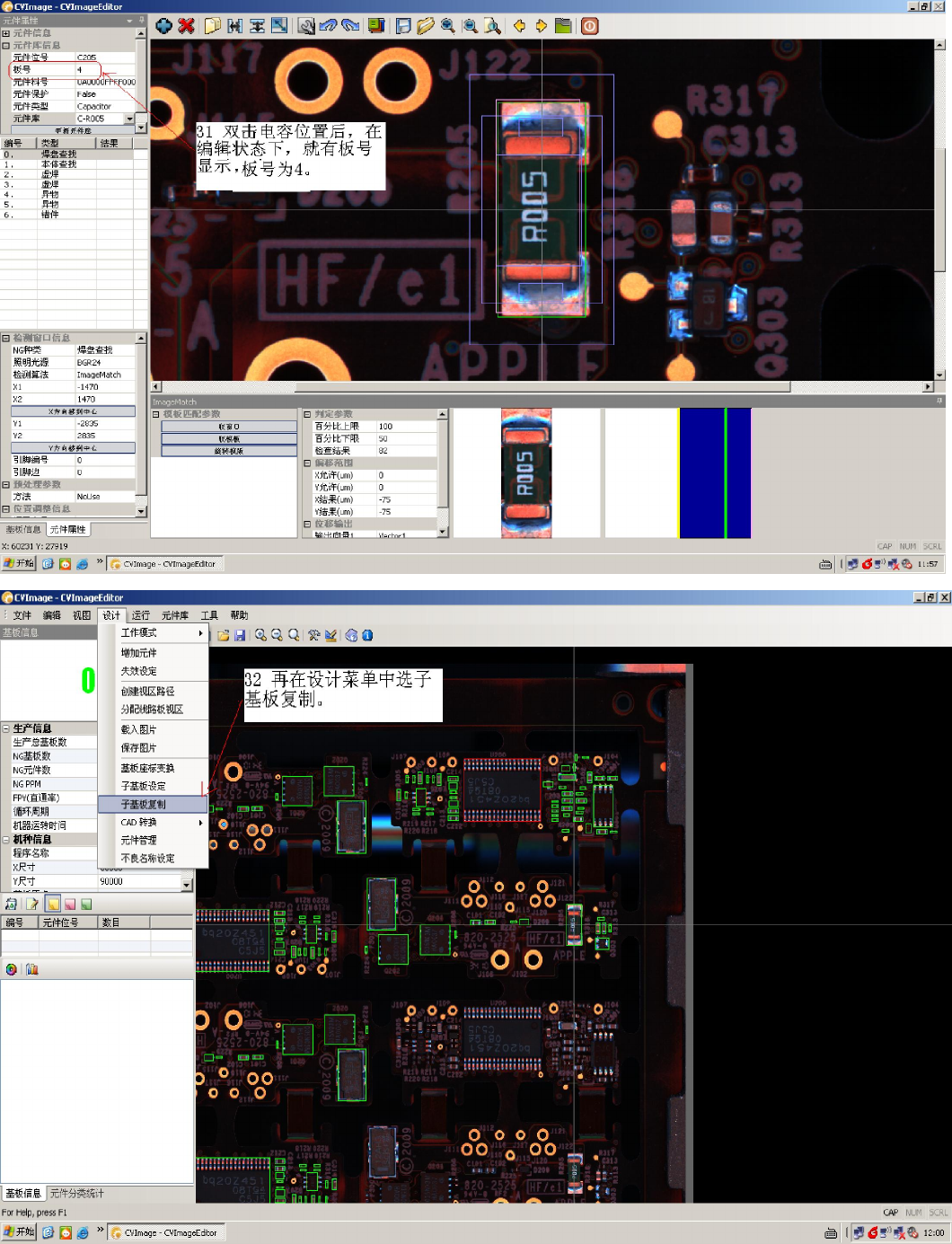Click the horizontal scrollbar under PCB image
Screen dimensions: 952x1244
pos(539,387)
